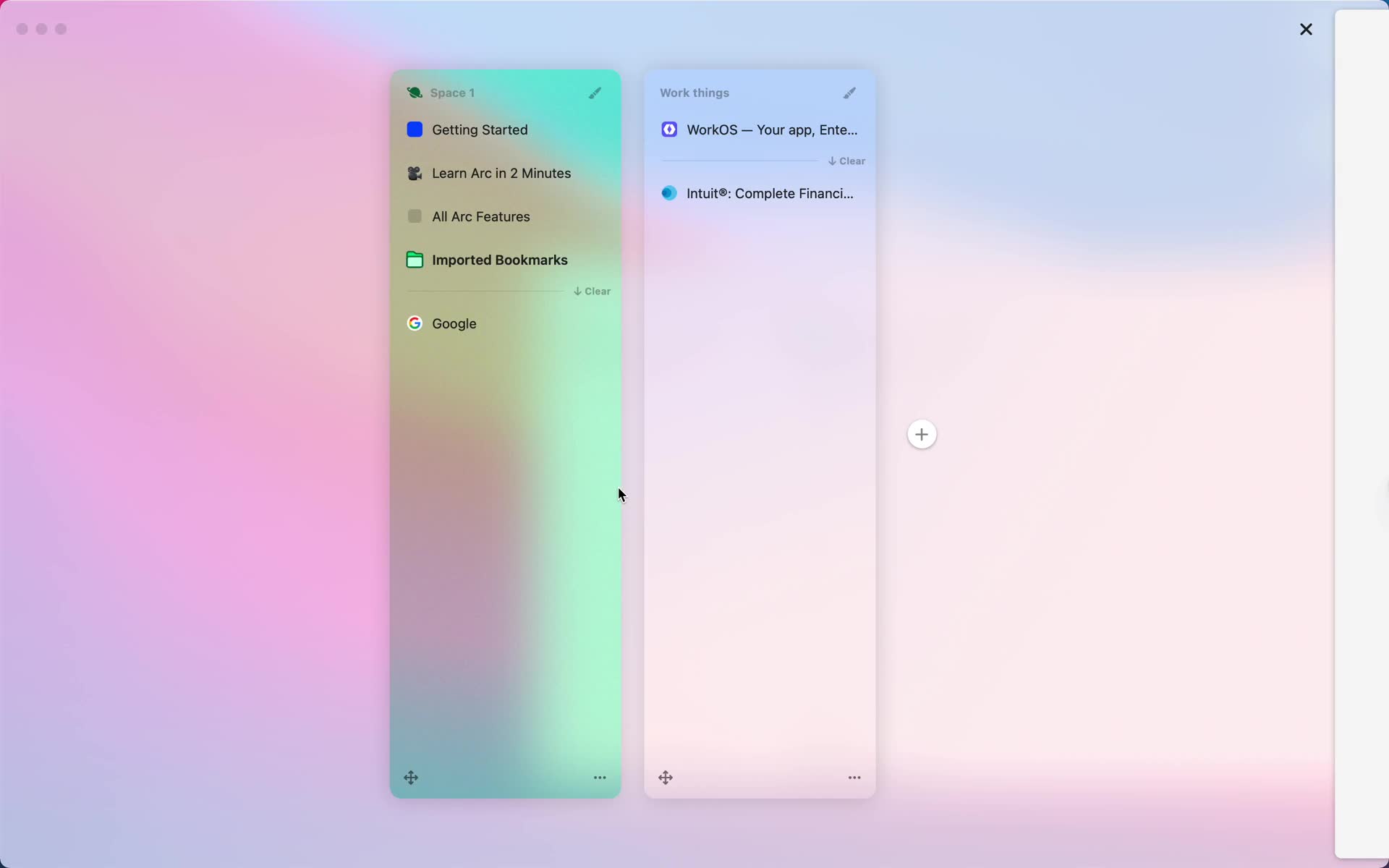Viewport: 1389px width, 868px height.
Task: Click the move crosshair icon on Work things
Action: pos(666,777)
